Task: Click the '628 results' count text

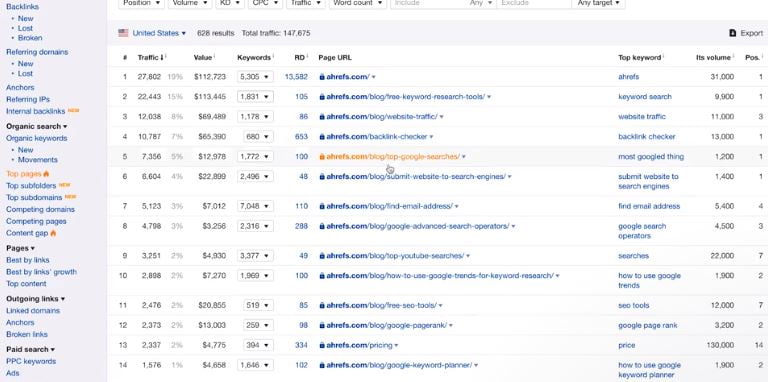Action: [216, 33]
